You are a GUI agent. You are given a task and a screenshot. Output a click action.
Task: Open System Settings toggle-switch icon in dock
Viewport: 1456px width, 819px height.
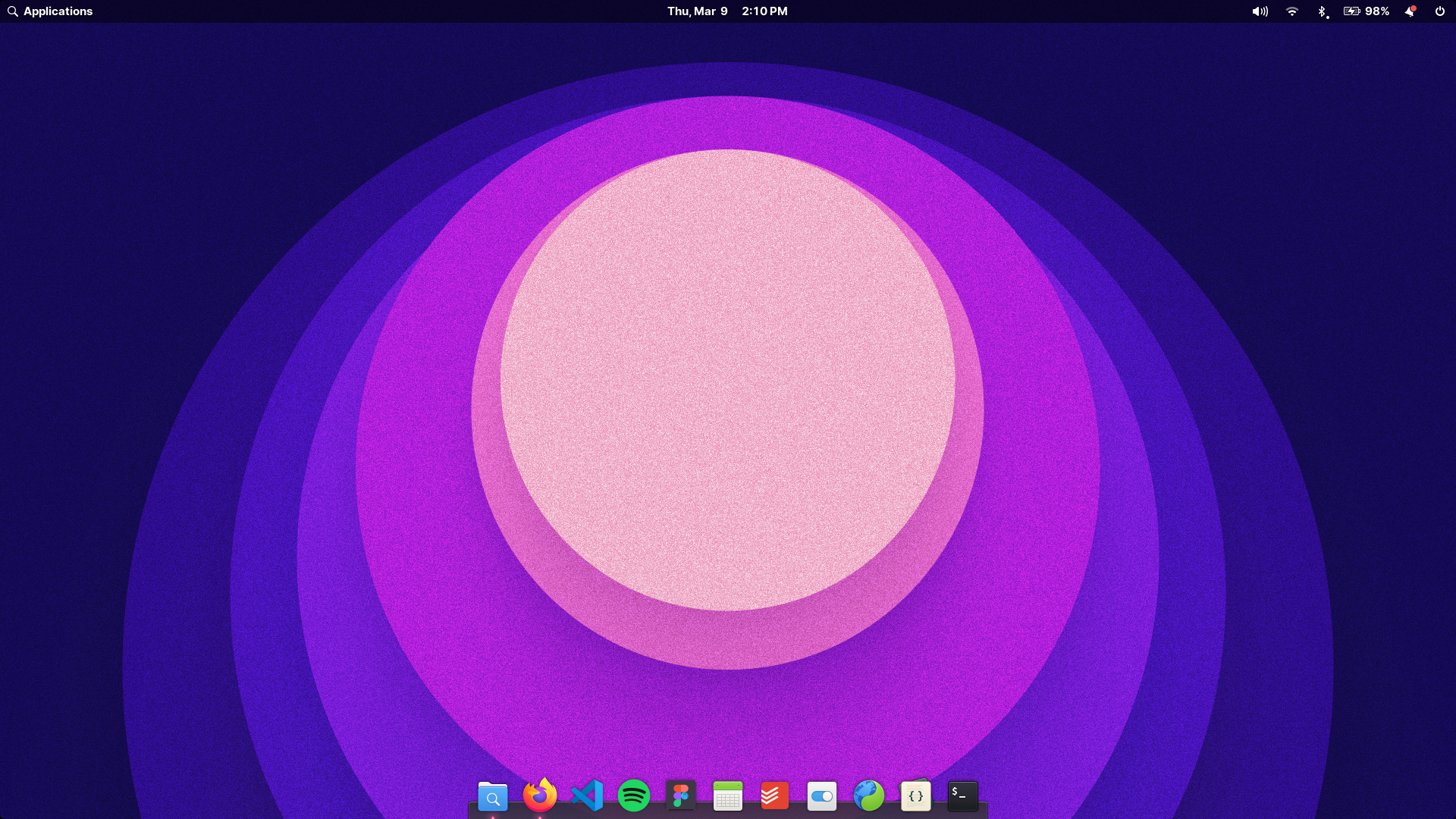(822, 796)
